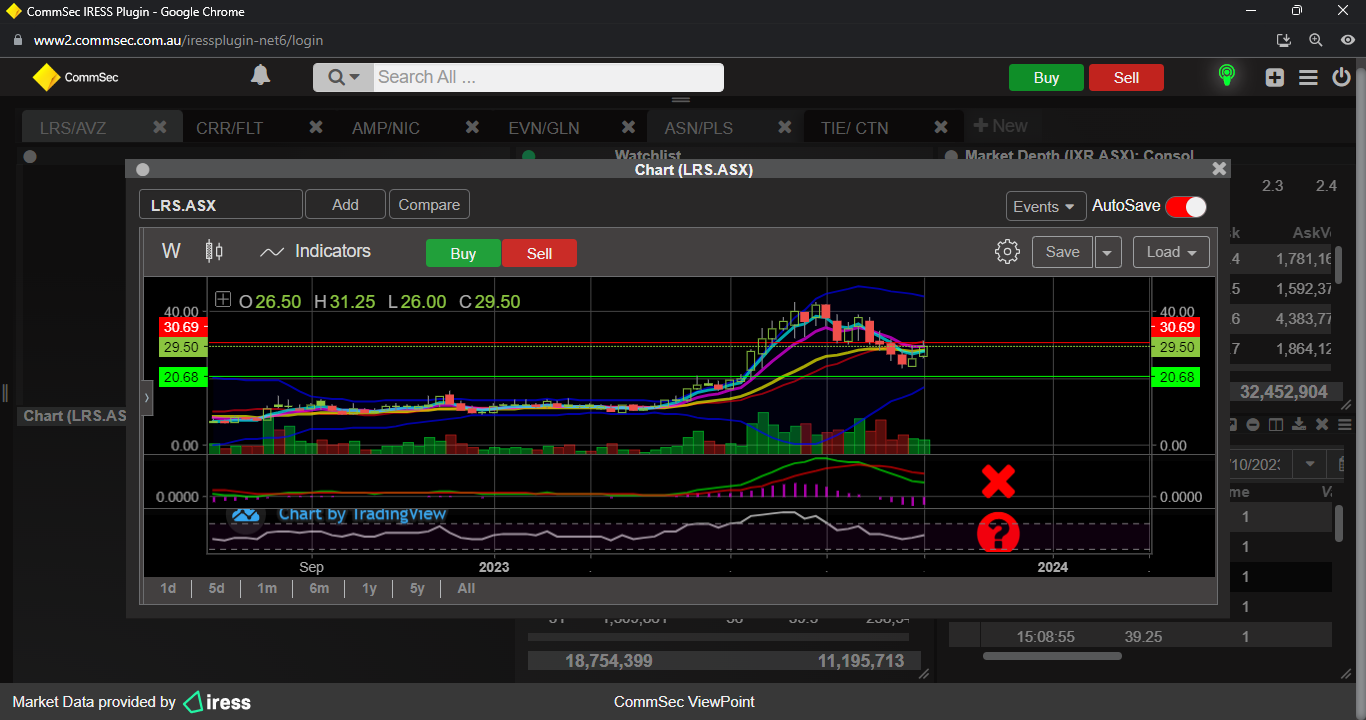
Task: Click the red Sell button in header
Action: (1126, 78)
